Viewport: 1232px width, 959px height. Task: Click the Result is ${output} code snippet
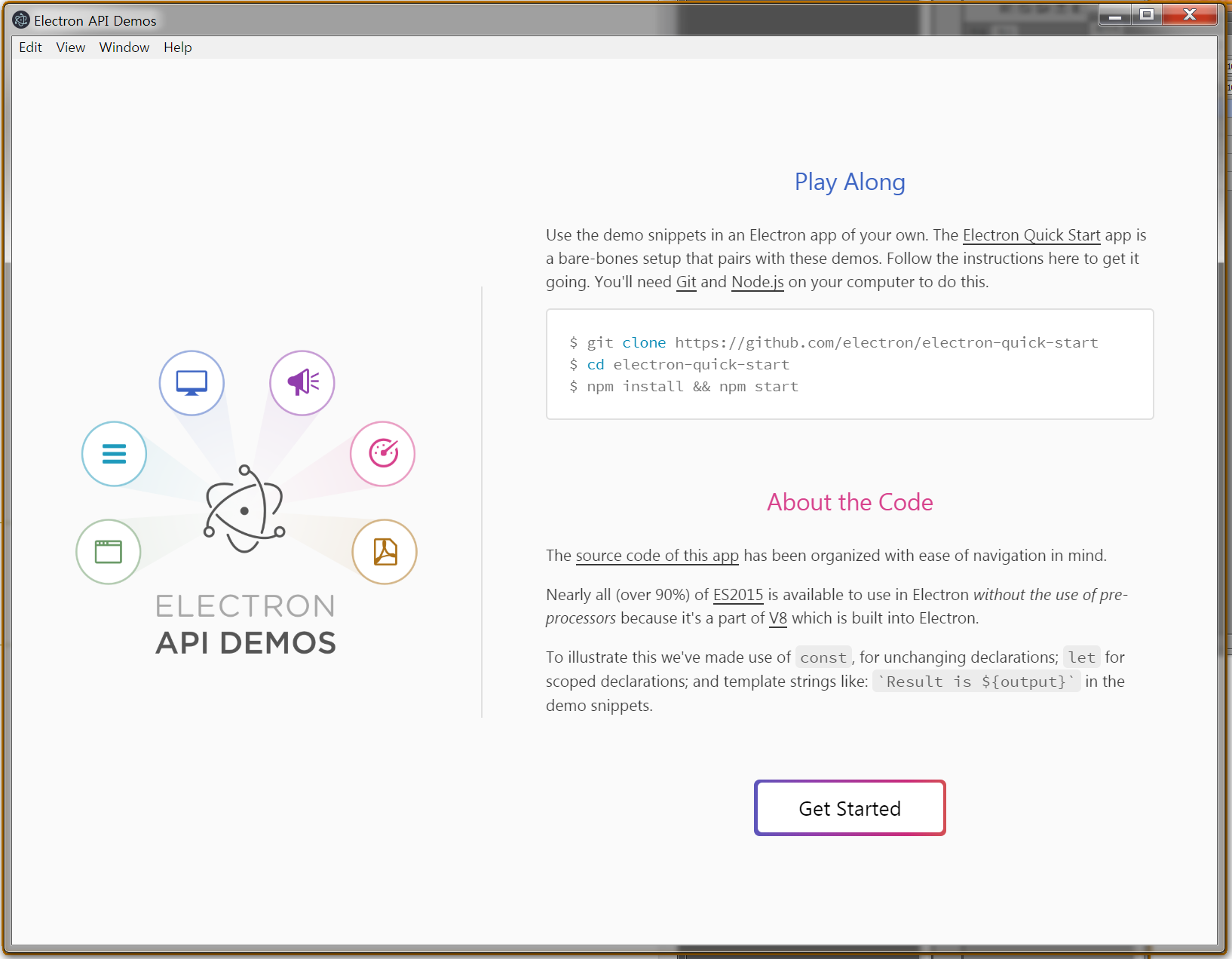[976, 682]
